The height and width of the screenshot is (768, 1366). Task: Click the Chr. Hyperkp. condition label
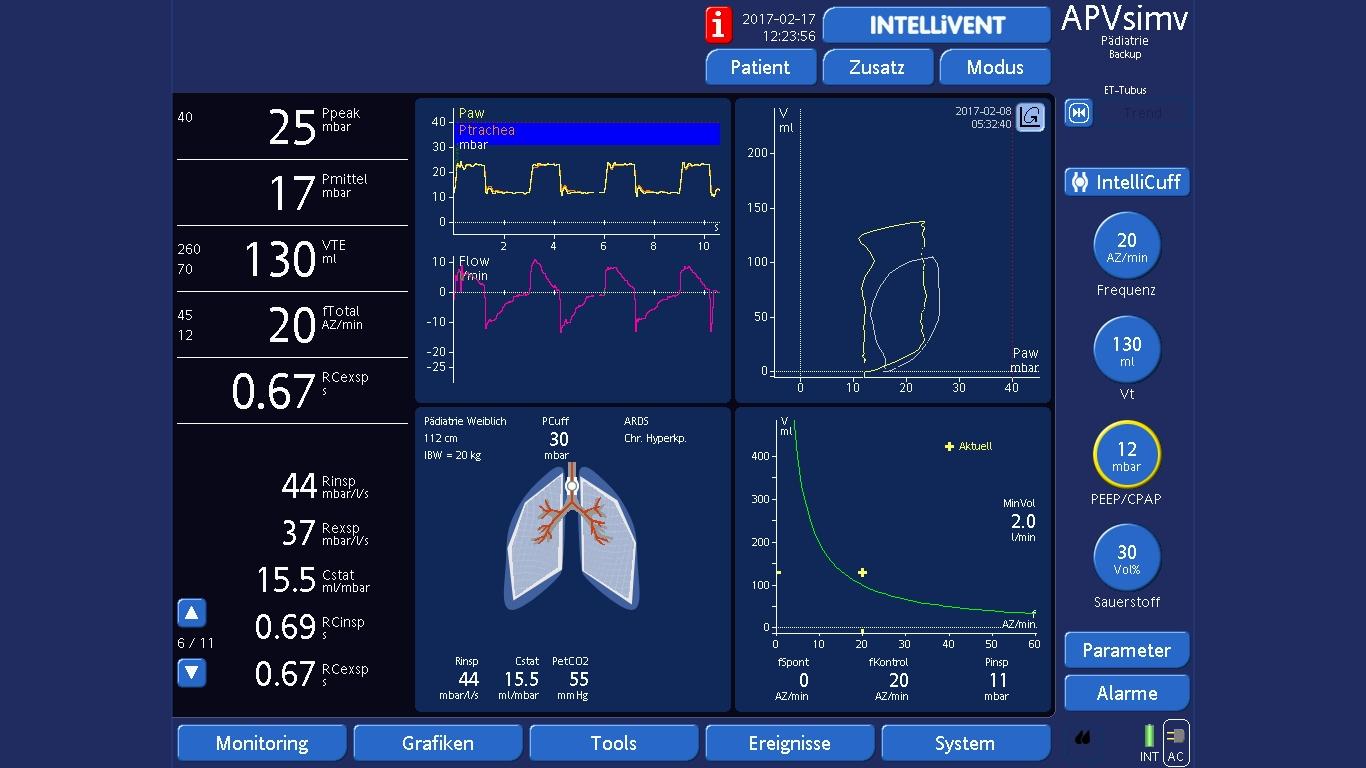click(x=655, y=438)
